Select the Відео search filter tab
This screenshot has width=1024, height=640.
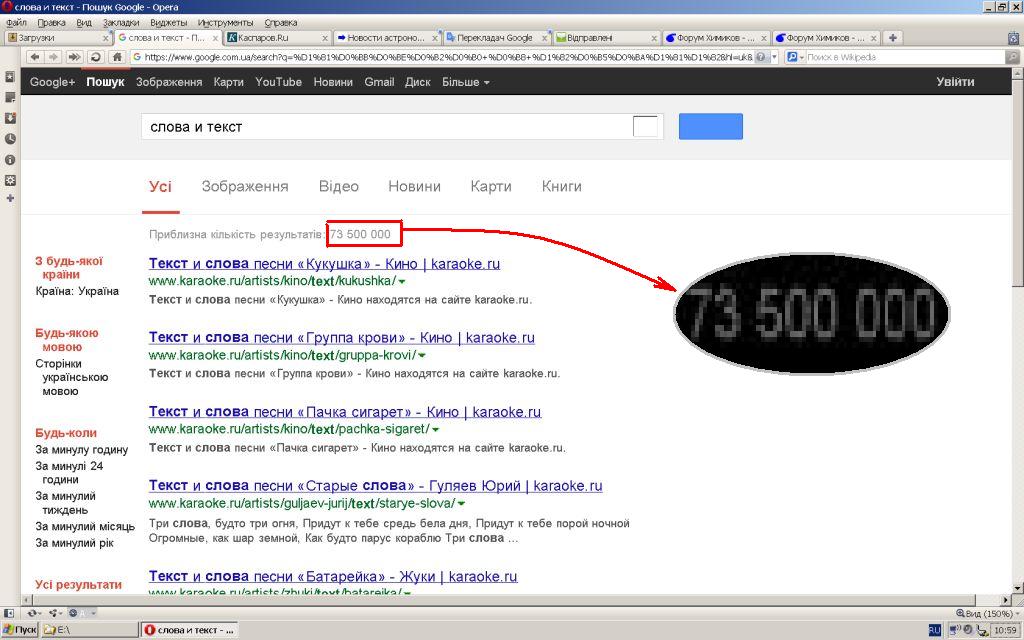point(338,186)
